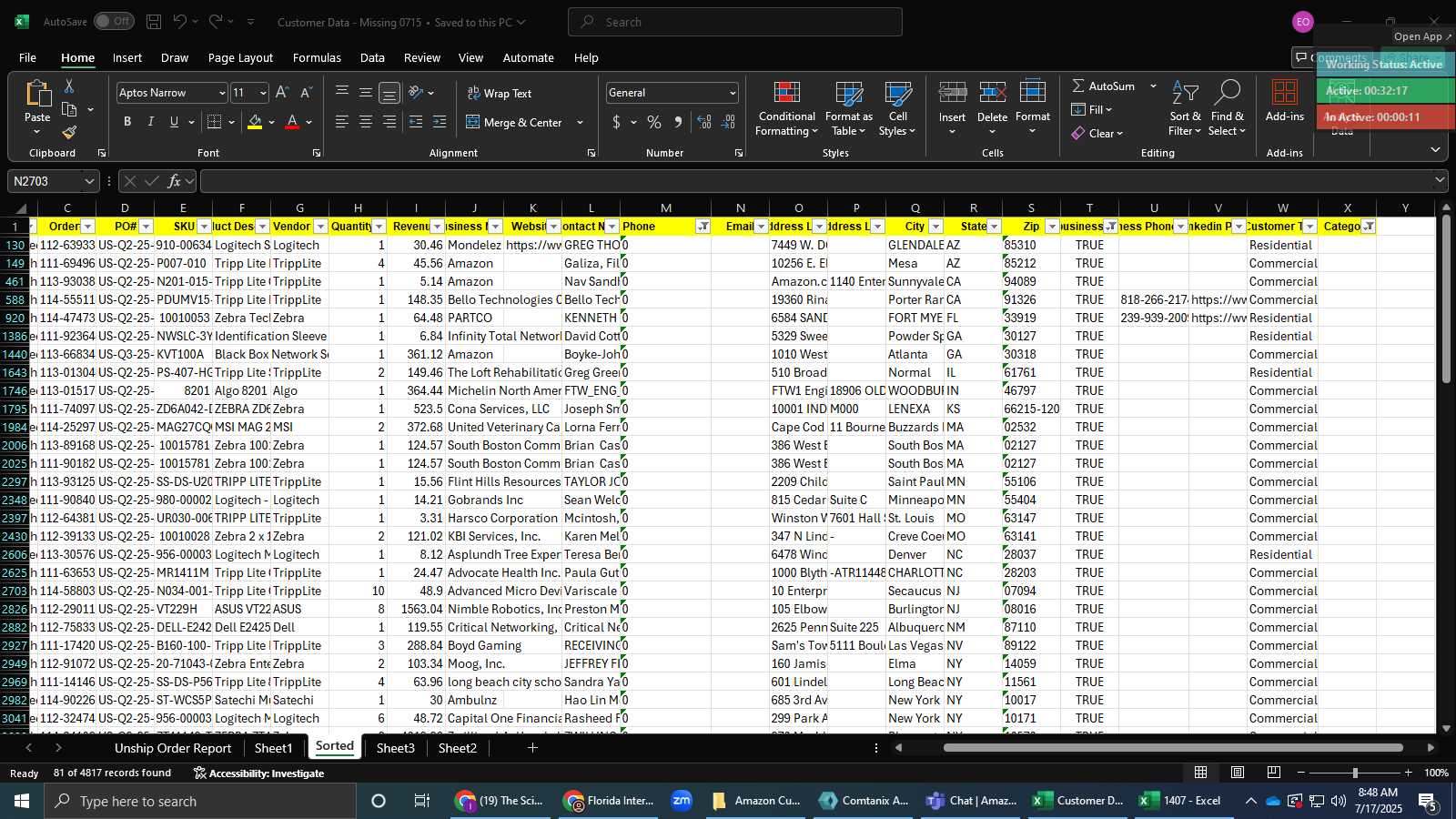Decrease cell indent
The image size is (1456, 819).
tap(416, 122)
